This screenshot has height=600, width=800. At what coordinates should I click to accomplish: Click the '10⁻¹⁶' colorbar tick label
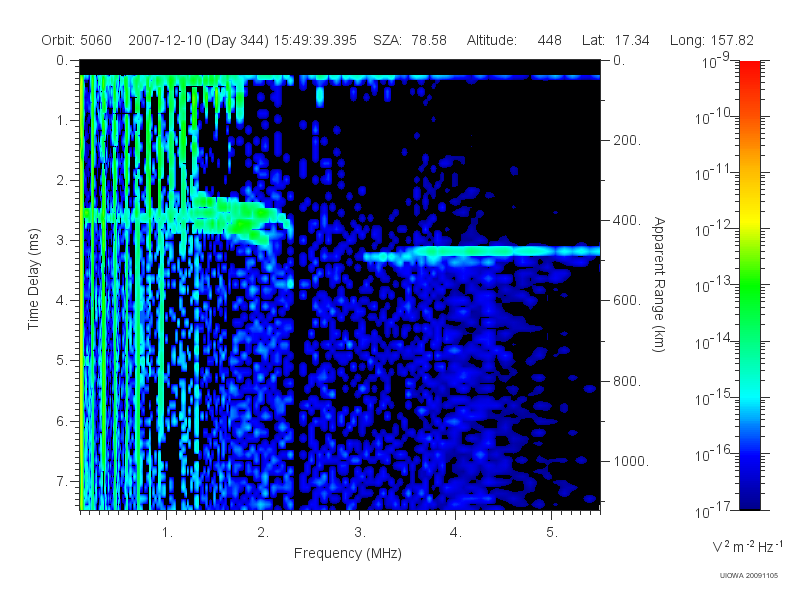click(x=715, y=454)
